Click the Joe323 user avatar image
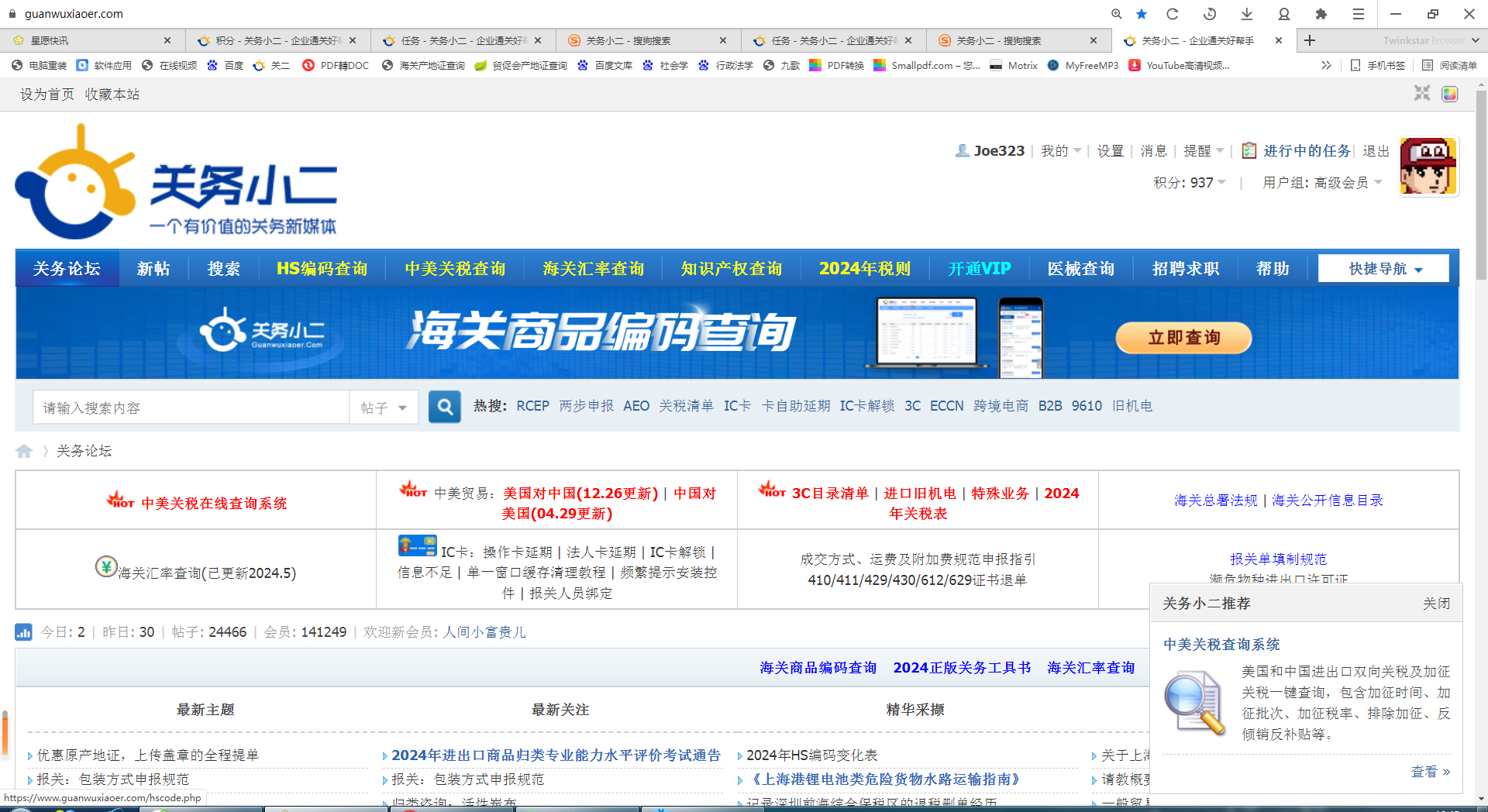 [x=1428, y=167]
